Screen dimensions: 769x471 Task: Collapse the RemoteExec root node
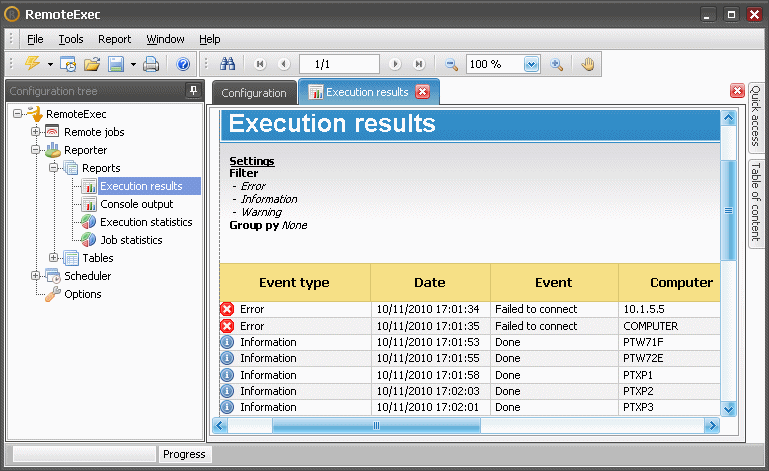pos(18,114)
